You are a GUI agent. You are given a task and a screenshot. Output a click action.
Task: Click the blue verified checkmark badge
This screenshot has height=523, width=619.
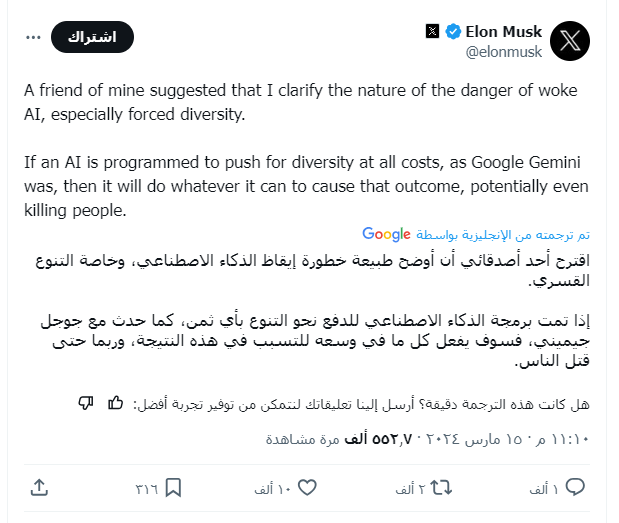tap(454, 32)
